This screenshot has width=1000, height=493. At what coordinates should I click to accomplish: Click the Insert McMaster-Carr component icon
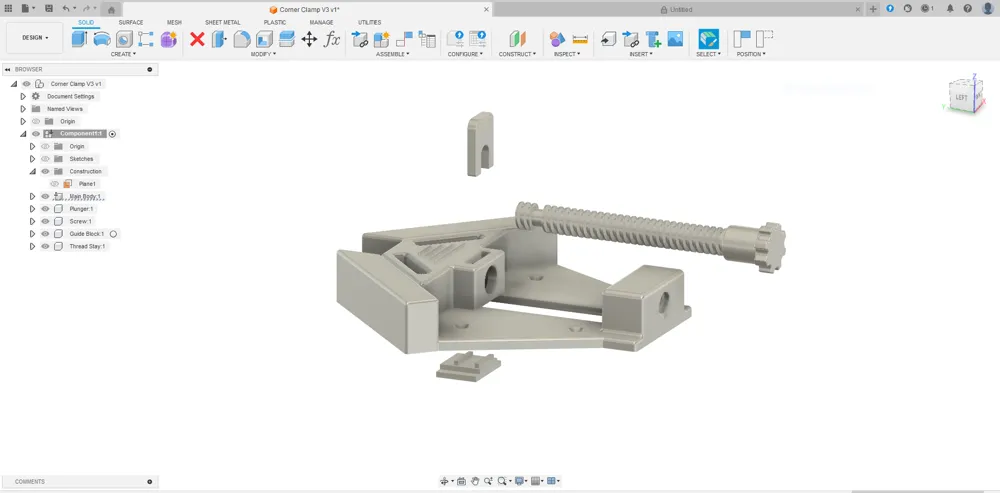[653, 39]
